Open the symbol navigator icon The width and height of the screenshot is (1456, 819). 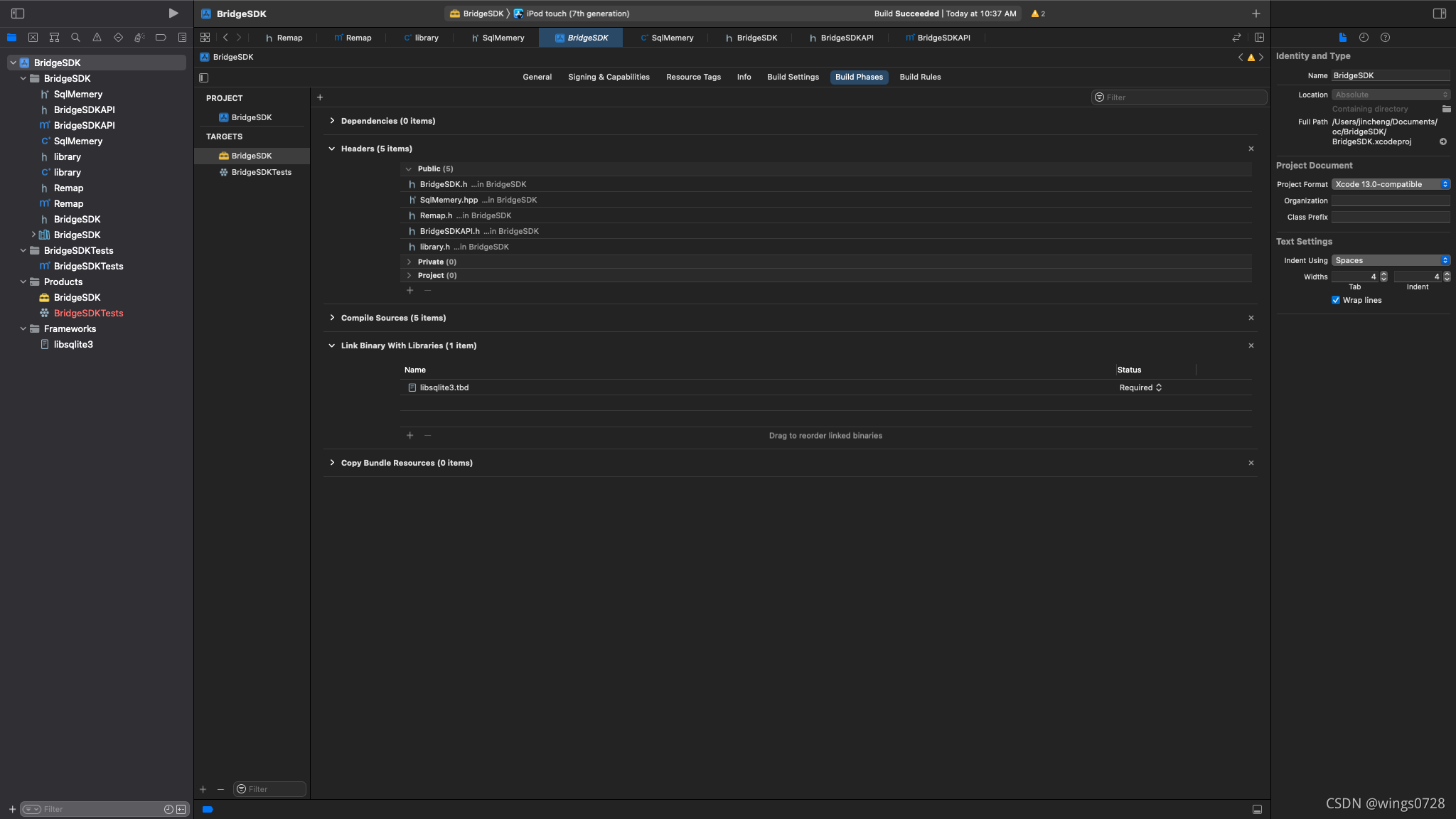coord(54,38)
